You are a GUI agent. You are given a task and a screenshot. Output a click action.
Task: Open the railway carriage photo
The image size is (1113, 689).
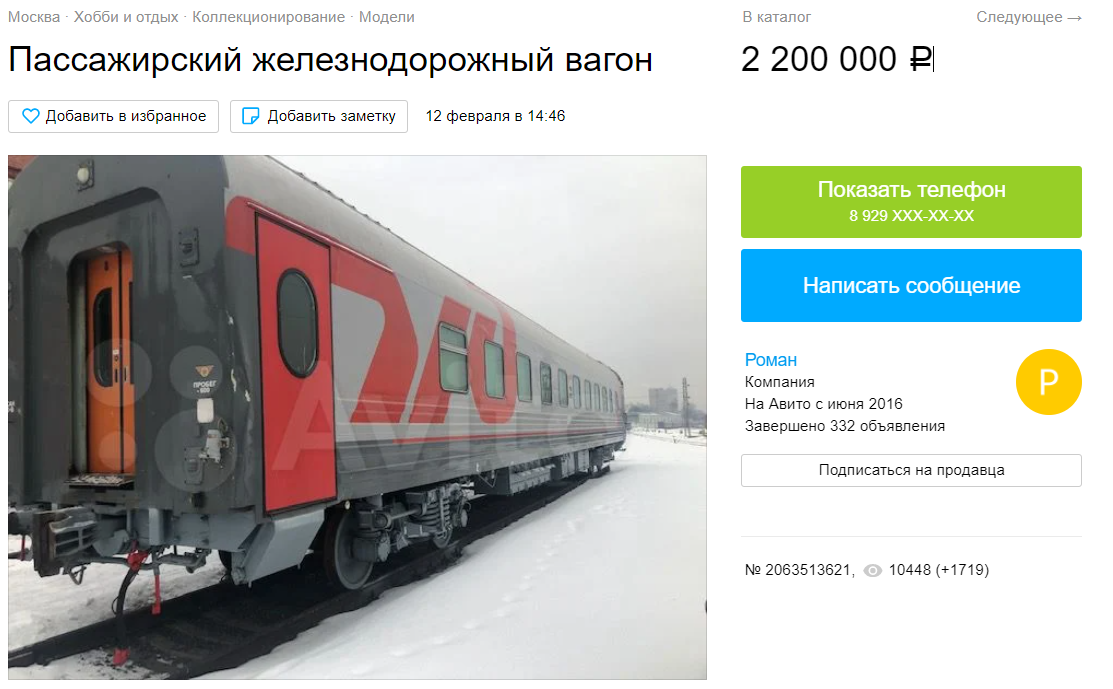coord(357,417)
